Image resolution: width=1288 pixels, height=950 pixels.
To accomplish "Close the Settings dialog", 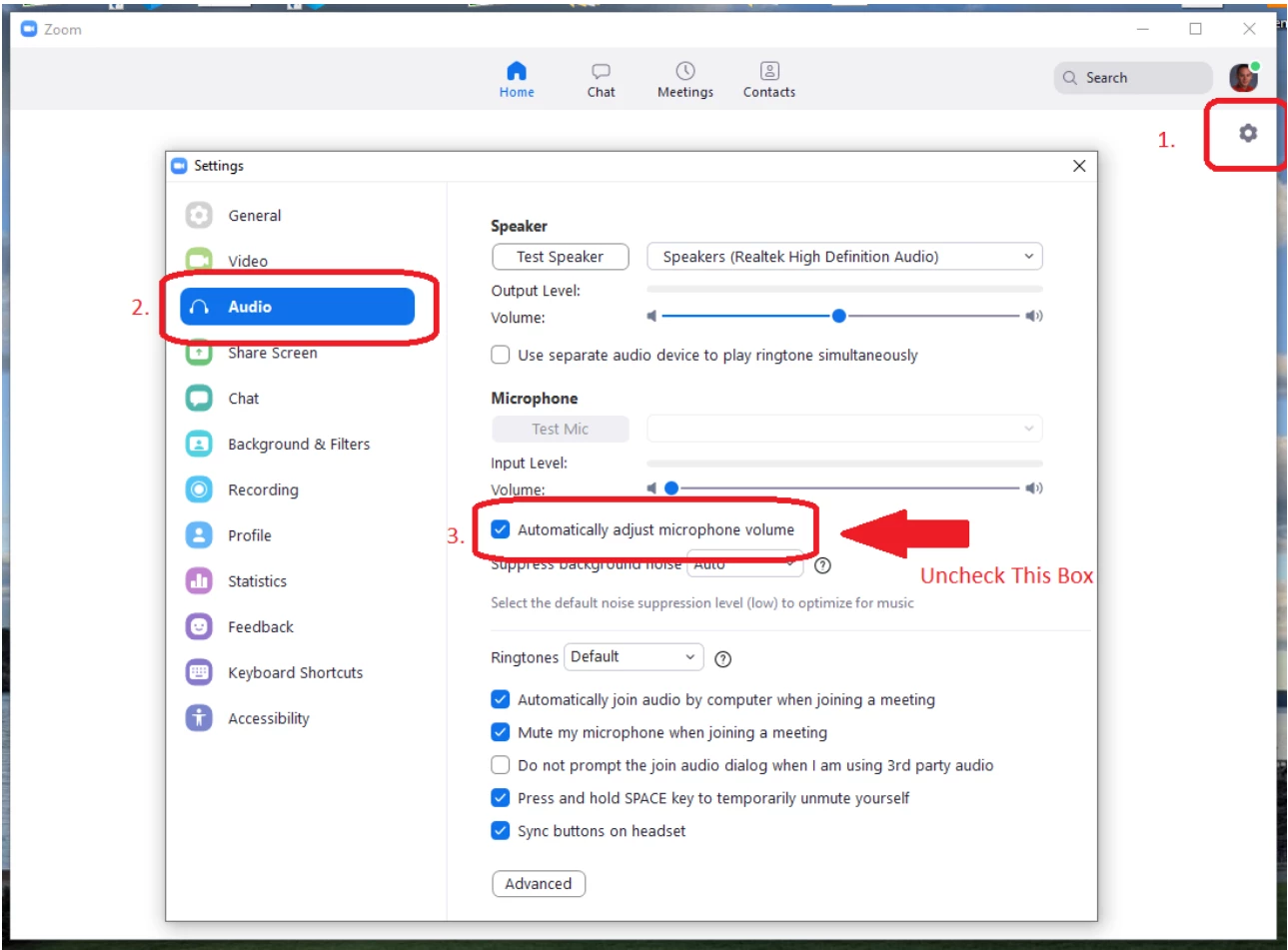I will (1079, 166).
